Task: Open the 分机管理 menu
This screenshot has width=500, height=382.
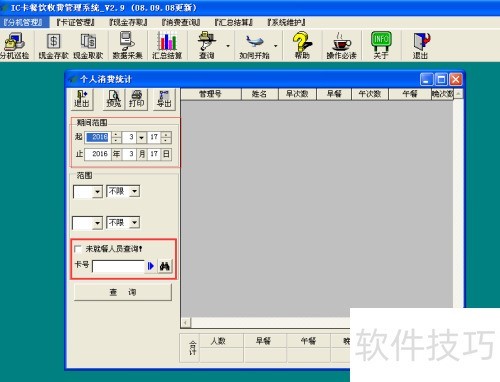Action: (x=24, y=22)
